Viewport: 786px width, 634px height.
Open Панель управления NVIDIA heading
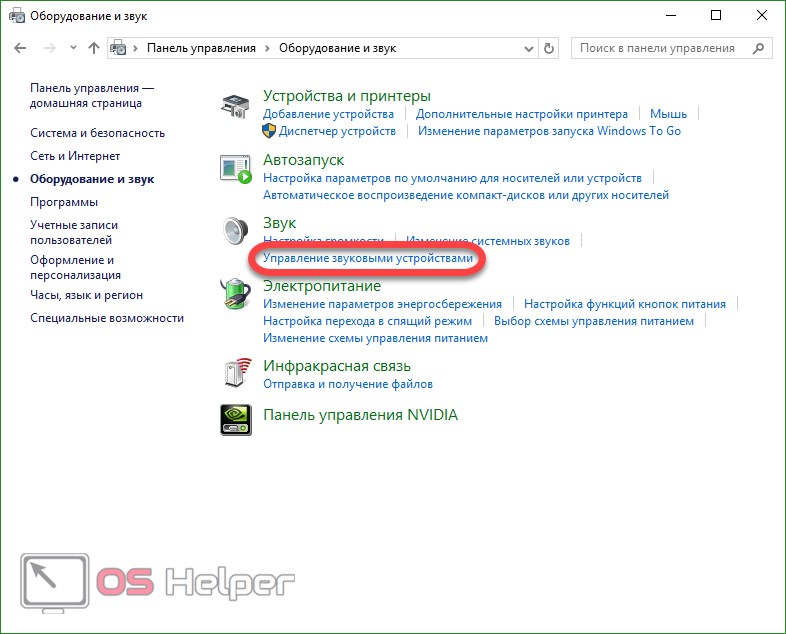click(x=360, y=415)
